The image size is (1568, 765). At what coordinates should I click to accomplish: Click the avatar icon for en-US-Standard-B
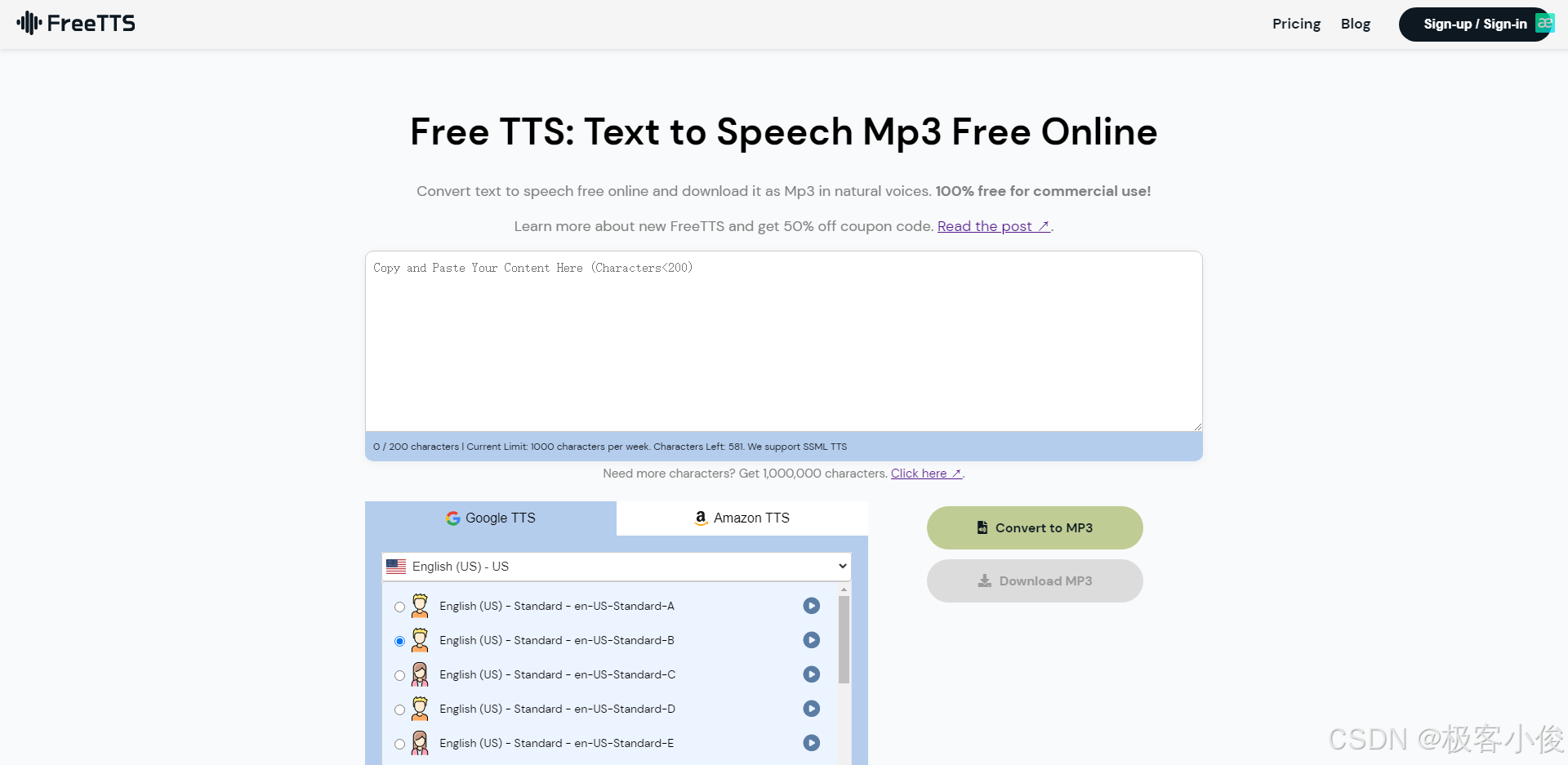point(420,640)
